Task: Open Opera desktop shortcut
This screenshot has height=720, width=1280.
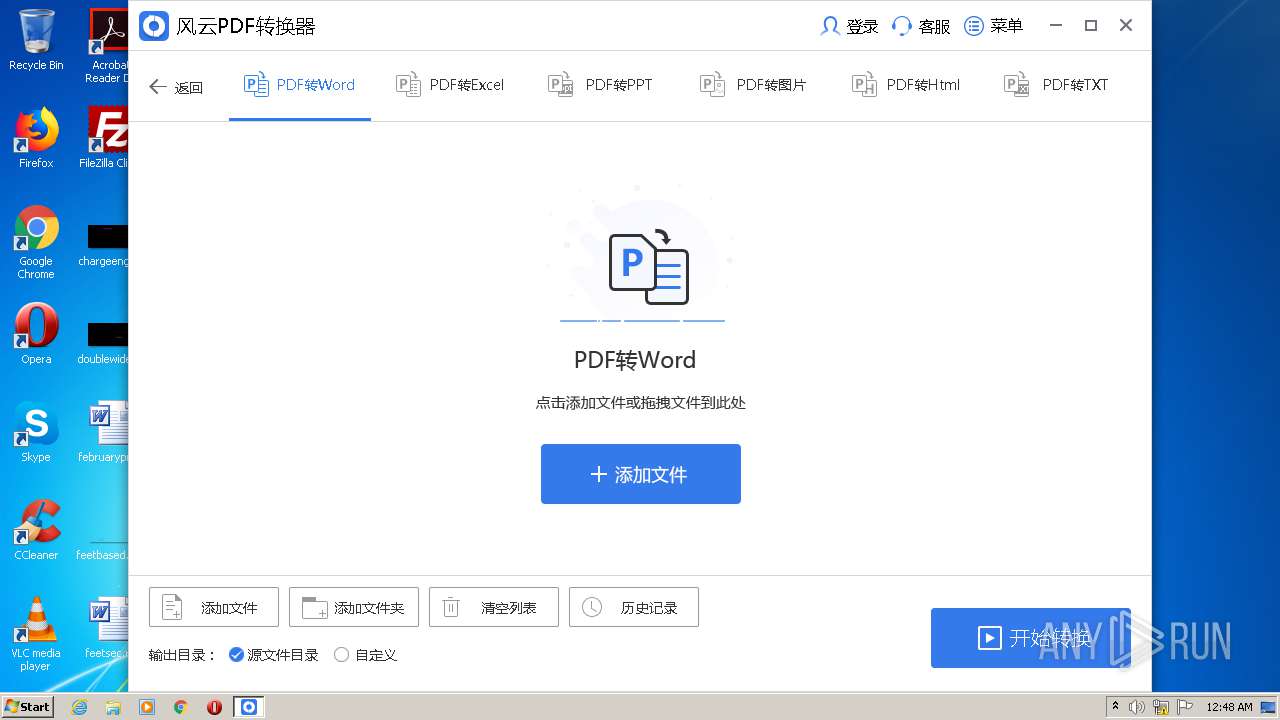Action: (36, 334)
